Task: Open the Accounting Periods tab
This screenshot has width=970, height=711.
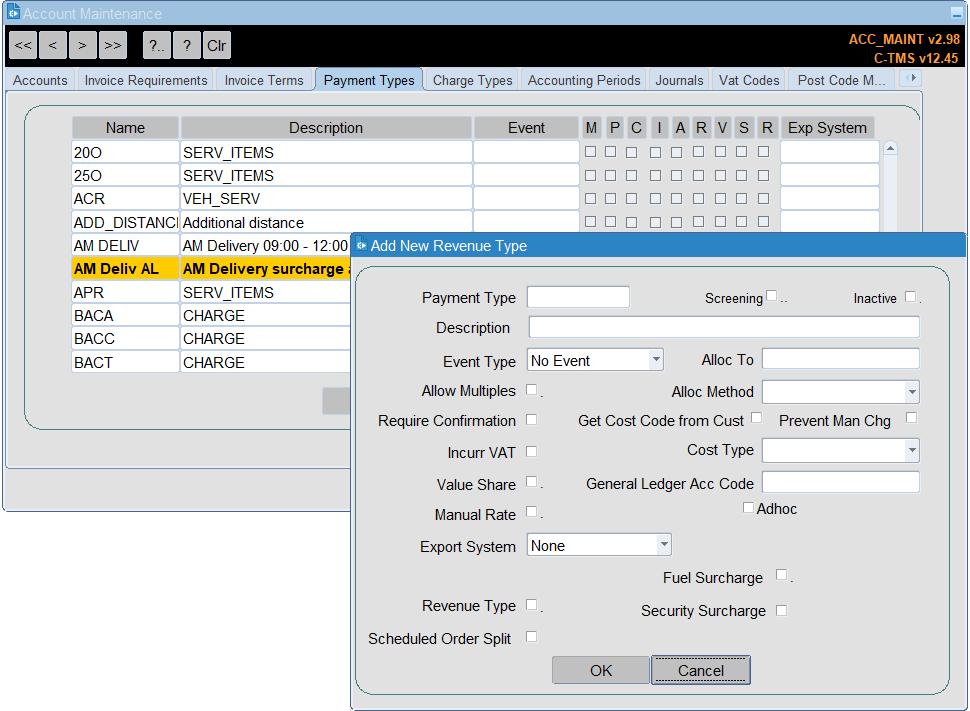Action: pos(584,80)
